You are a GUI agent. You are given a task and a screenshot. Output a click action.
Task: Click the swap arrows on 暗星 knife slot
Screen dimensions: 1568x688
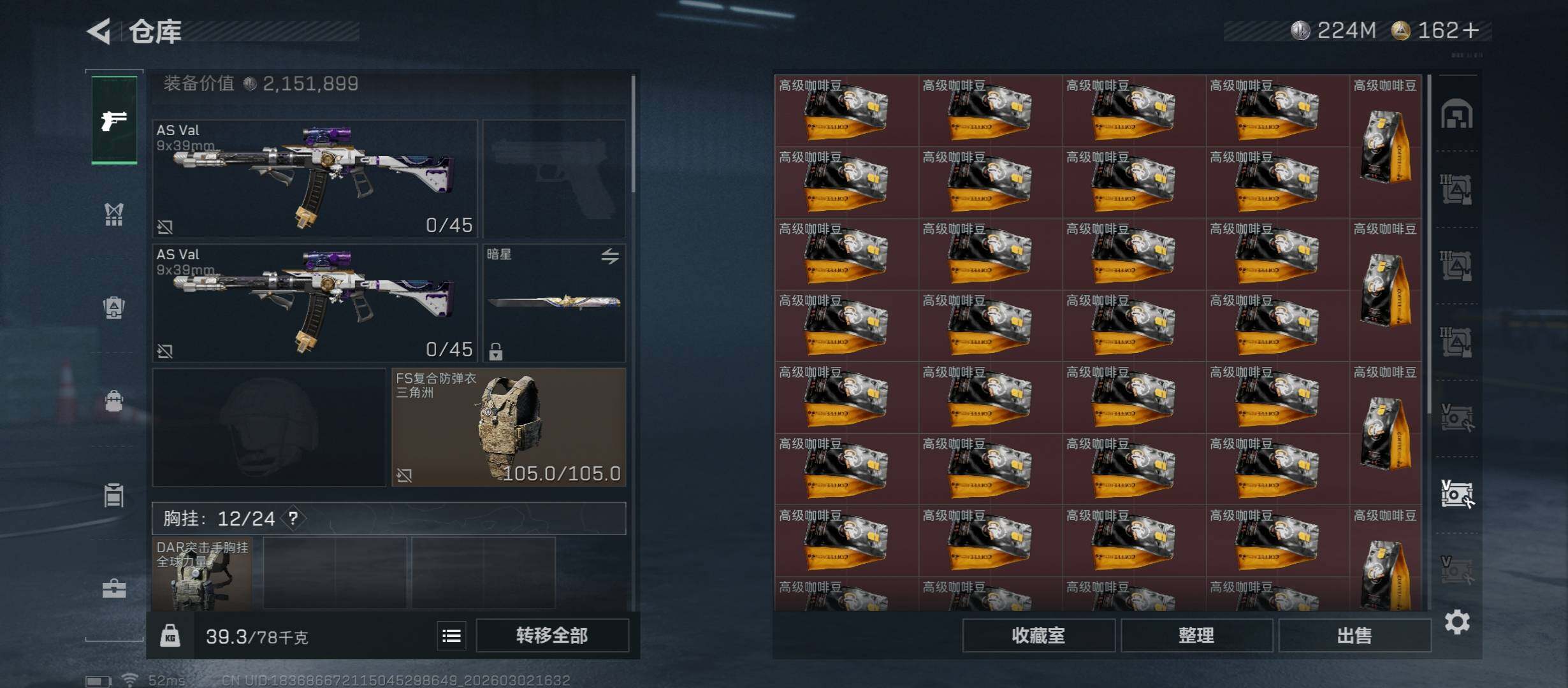pyautogui.click(x=609, y=256)
